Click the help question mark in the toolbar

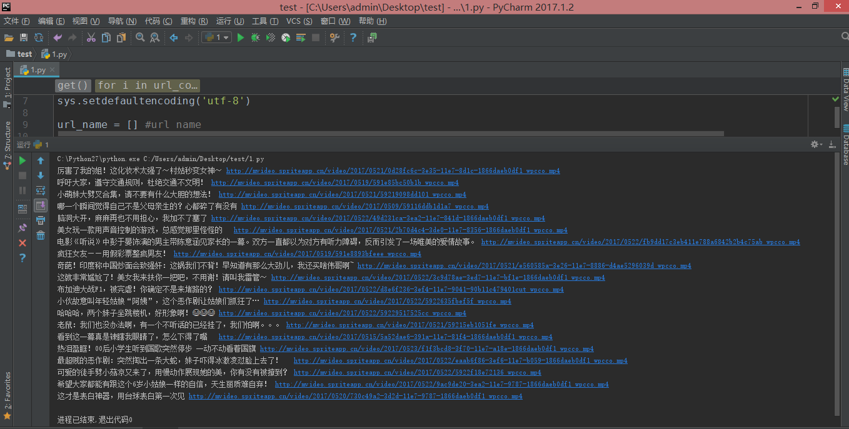(352, 38)
